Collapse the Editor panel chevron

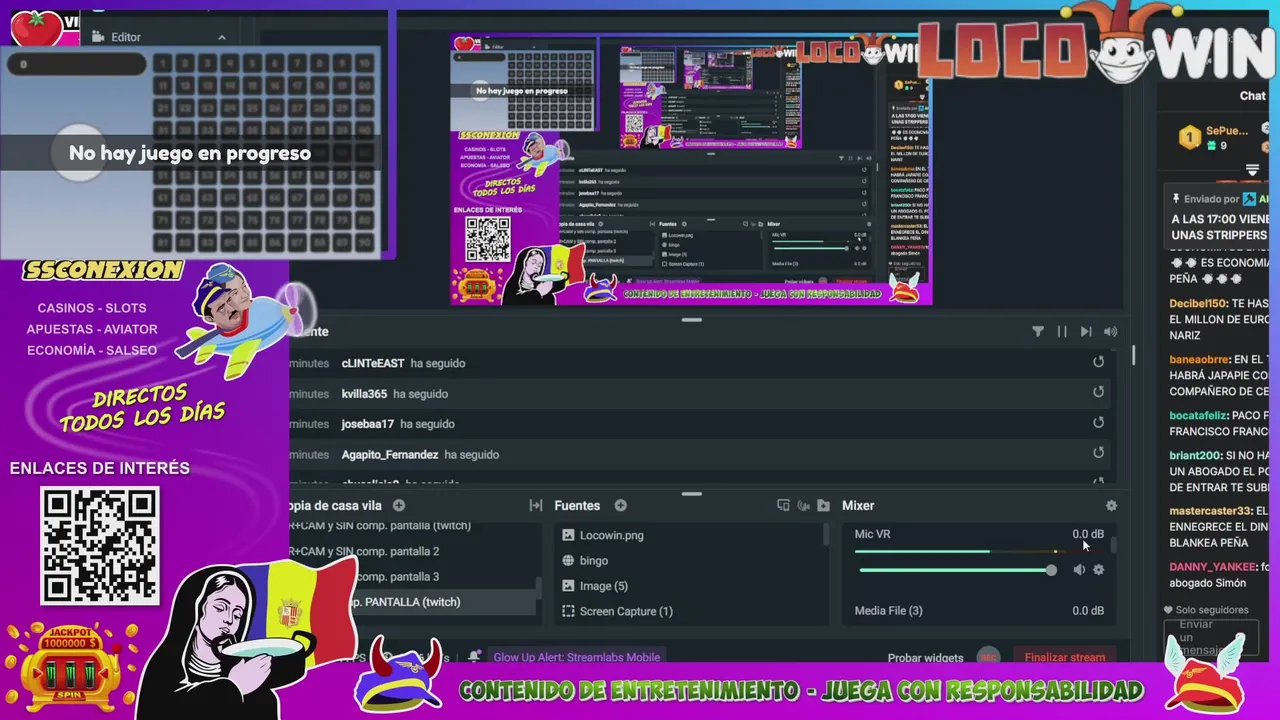click(222, 37)
